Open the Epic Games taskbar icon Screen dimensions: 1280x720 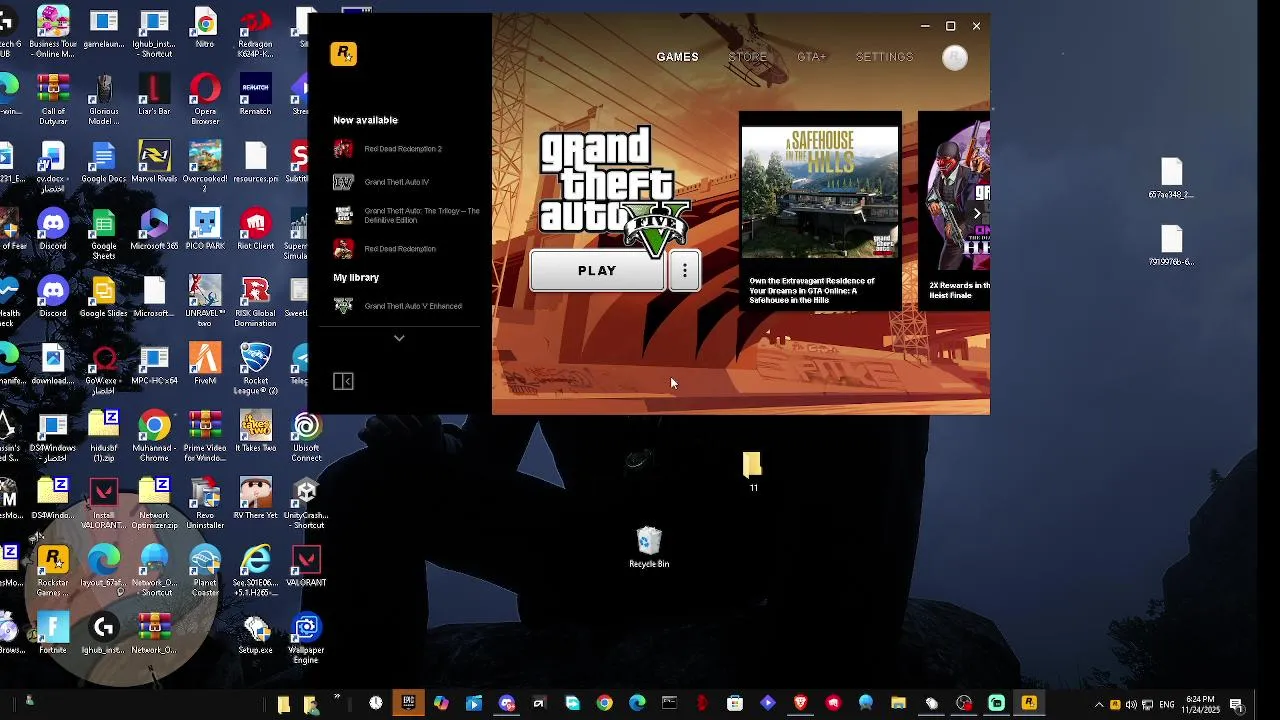(408, 703)
